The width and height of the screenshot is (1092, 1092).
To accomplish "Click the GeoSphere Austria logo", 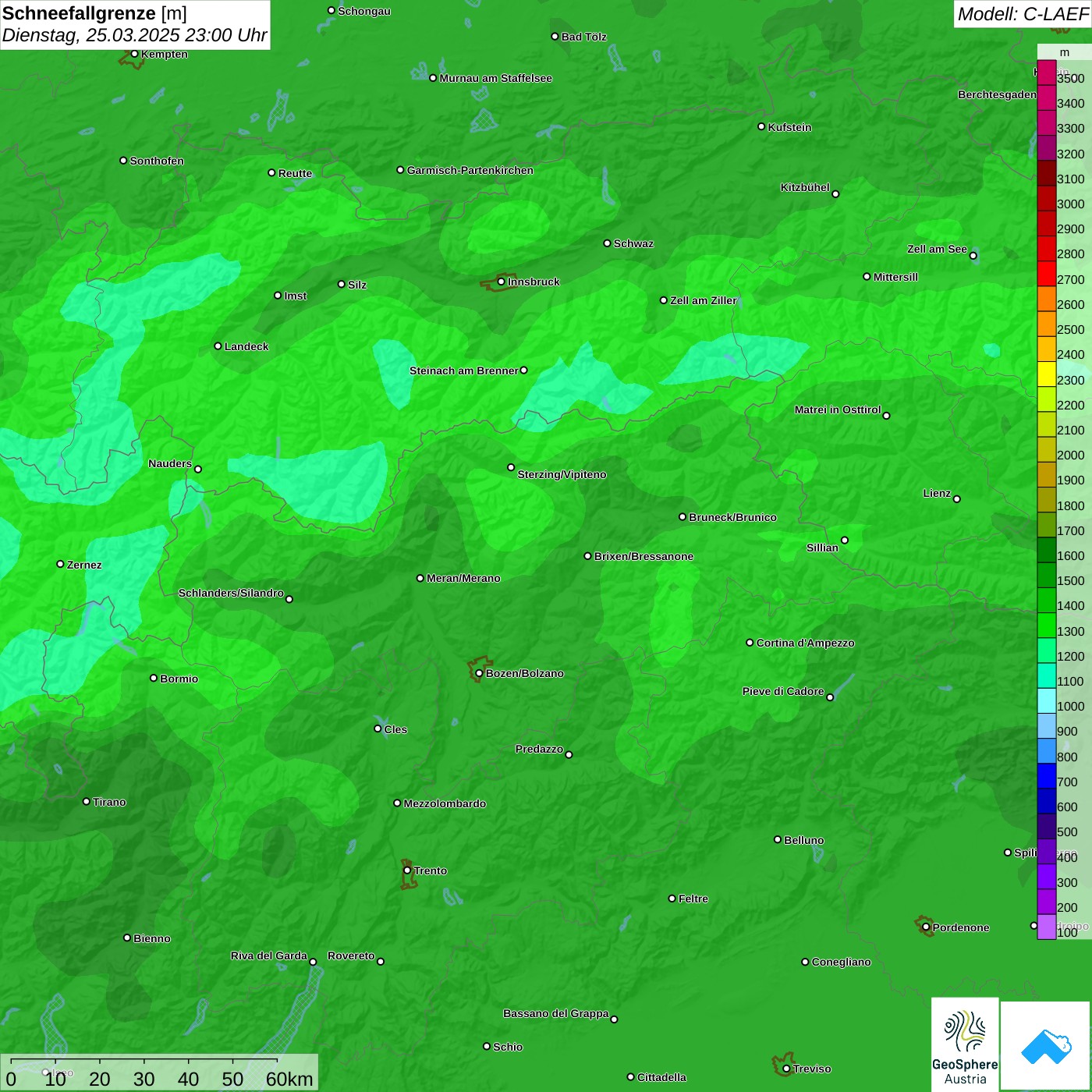I will (965, 1043).
